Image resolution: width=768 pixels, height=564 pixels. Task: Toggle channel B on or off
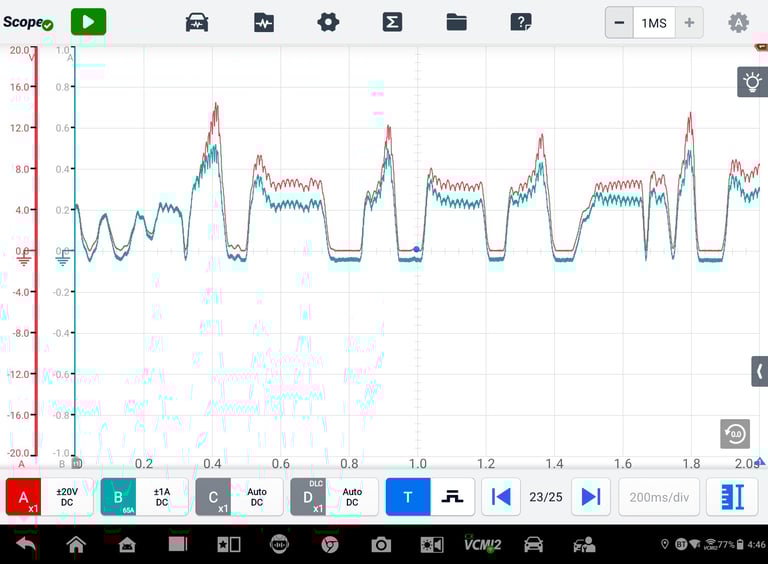point(118,497)
